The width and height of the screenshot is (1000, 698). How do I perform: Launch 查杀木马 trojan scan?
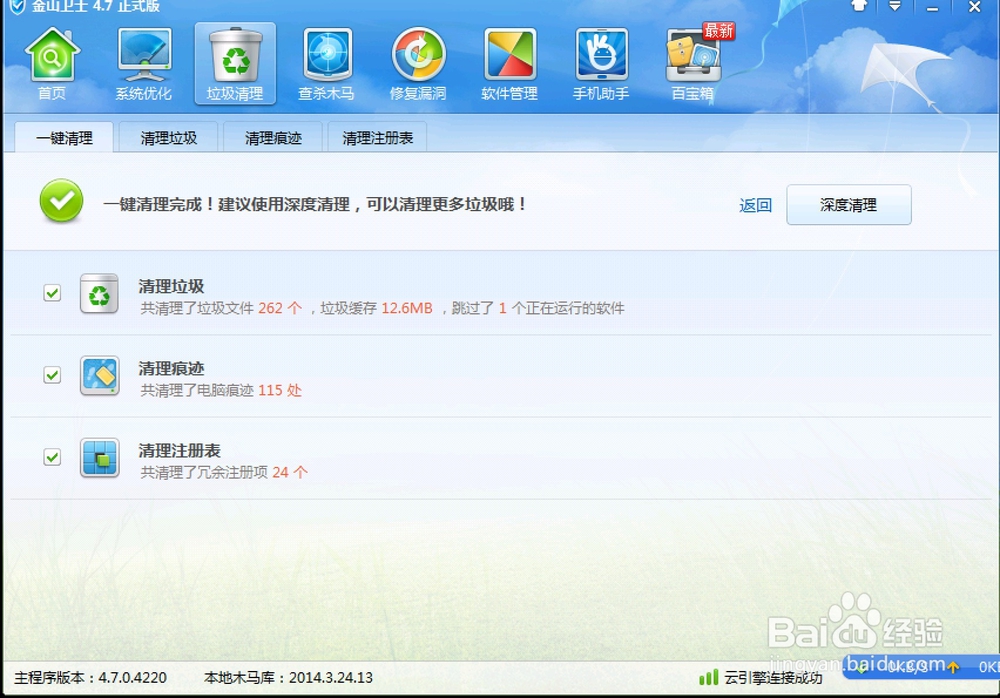pos(326,62)
